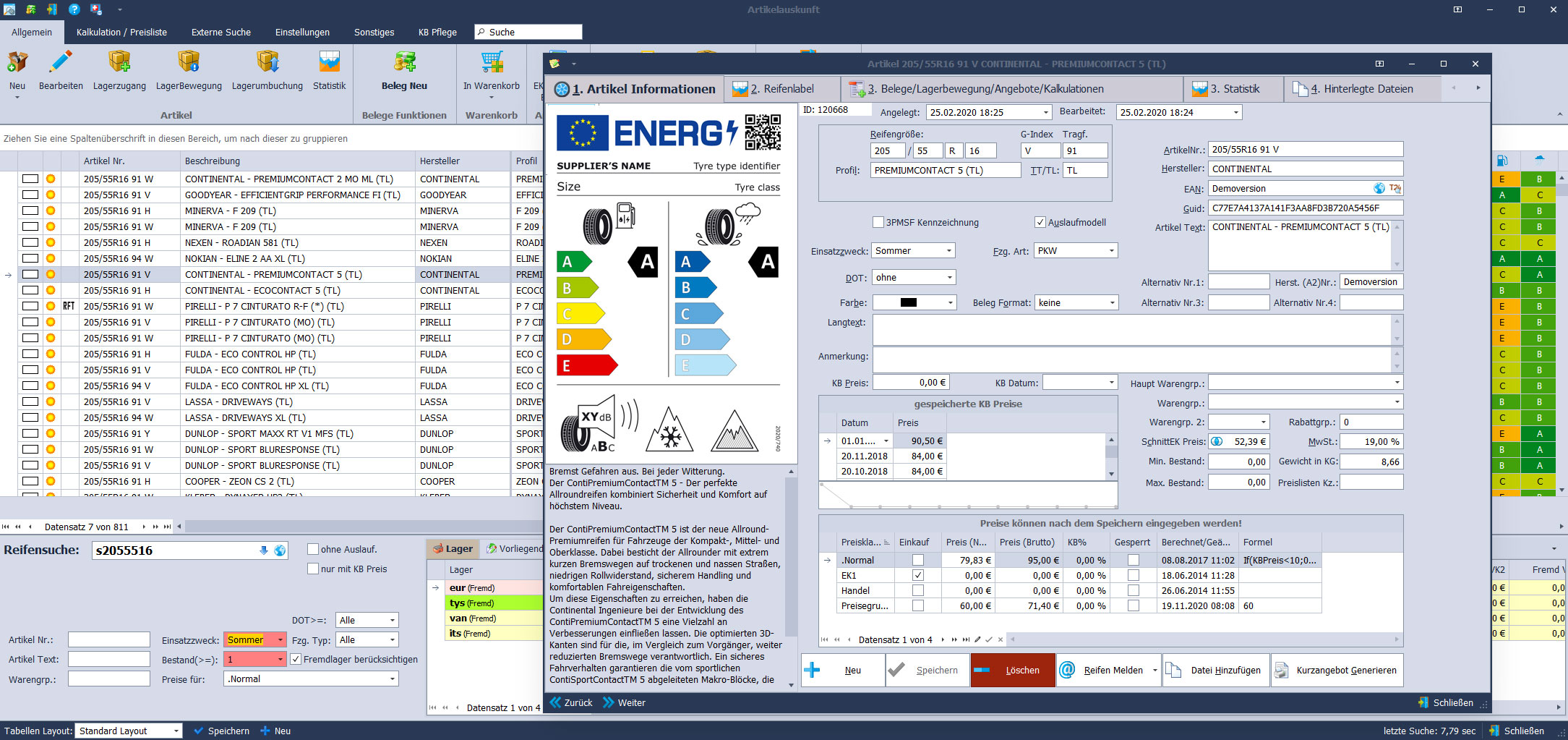Click Zurück arrow in article dialog
The height and width of the screenshot is (740, 1568).
(x=556, y=702)
